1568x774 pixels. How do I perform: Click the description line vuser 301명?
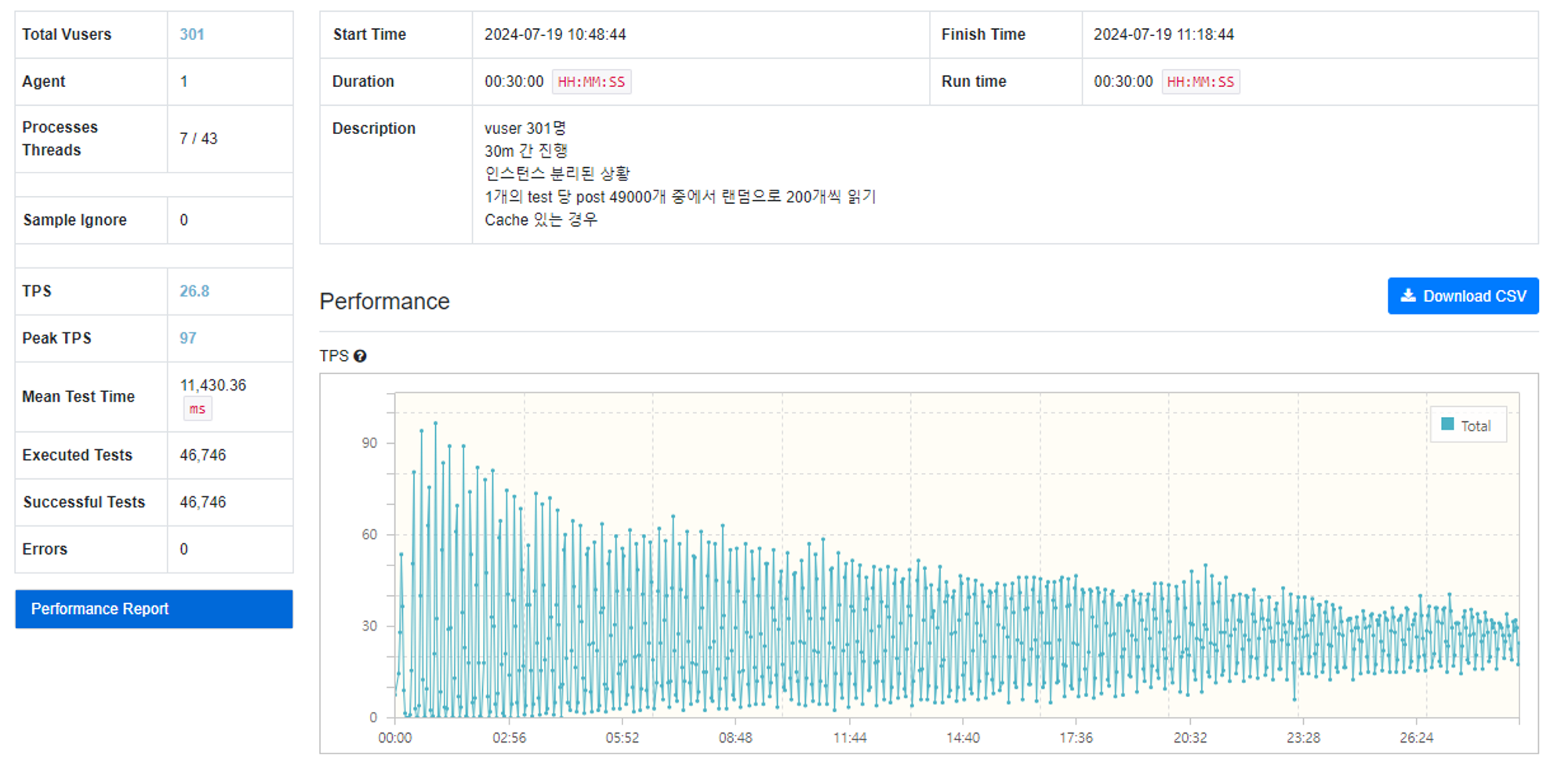coord(525,128)
